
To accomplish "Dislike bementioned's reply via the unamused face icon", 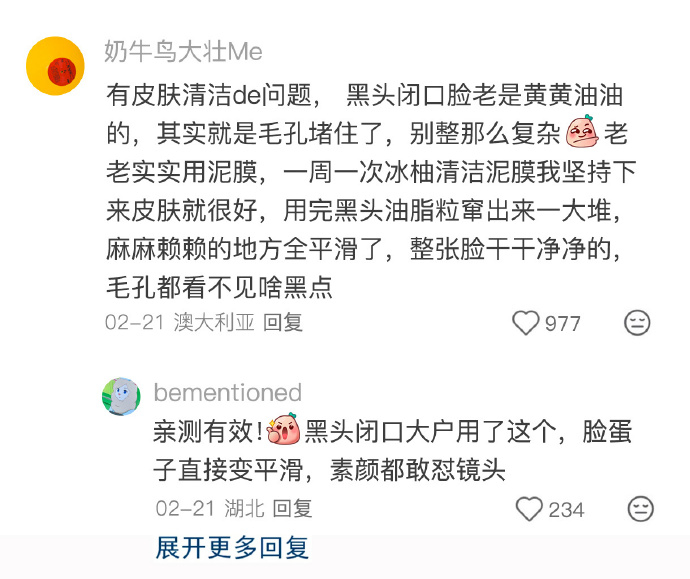I will point(640,509).
